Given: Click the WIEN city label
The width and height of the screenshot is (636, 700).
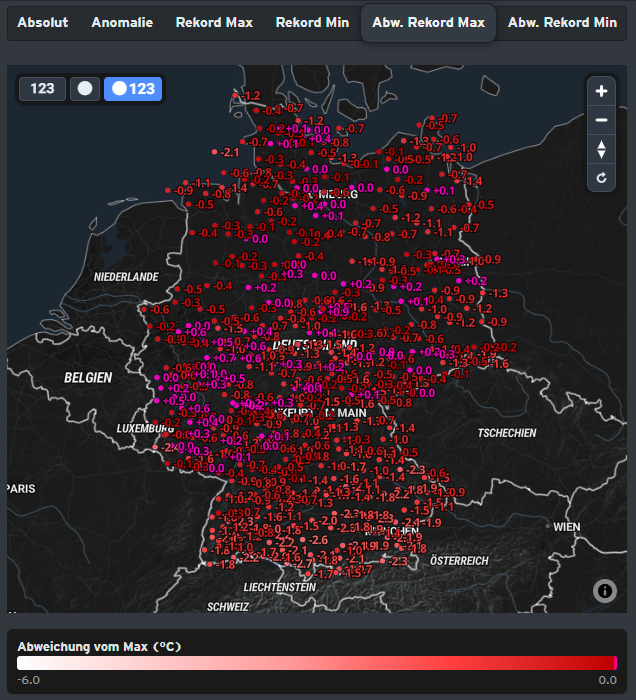Looking at the screenshot, I should tap(567, 527).
